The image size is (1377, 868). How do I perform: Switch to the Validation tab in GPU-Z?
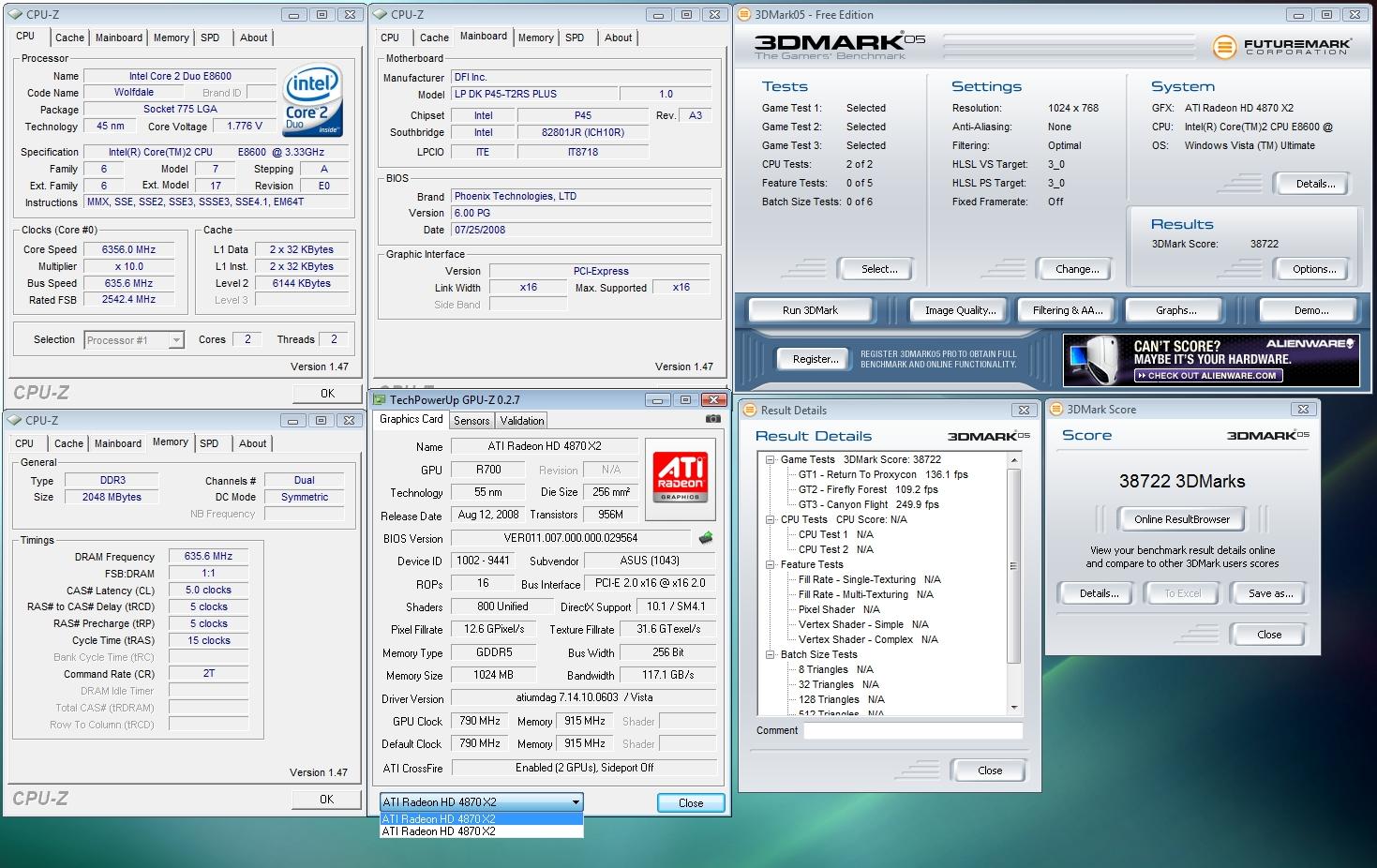pyautogui.click(x=521, y=421)
